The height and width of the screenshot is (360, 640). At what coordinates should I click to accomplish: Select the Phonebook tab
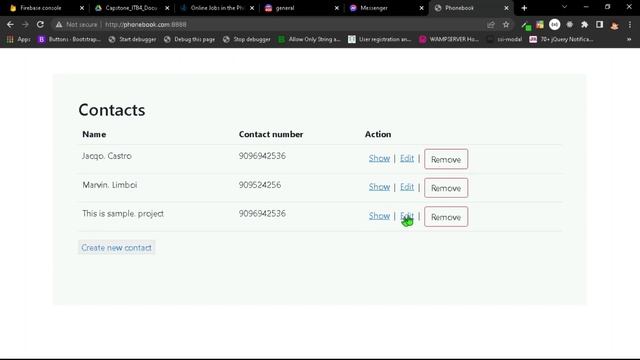coord(469,8)
